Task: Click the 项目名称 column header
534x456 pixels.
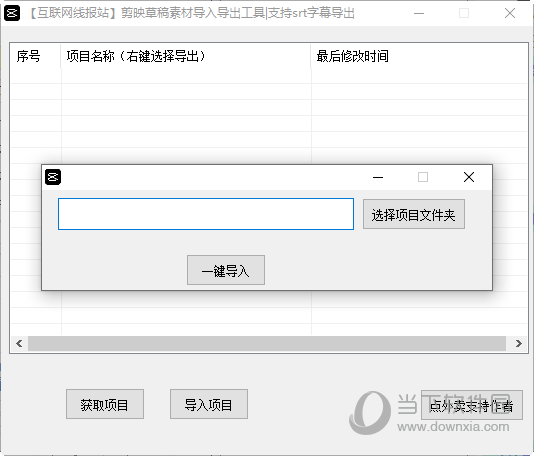Action: tap(186, 56)
